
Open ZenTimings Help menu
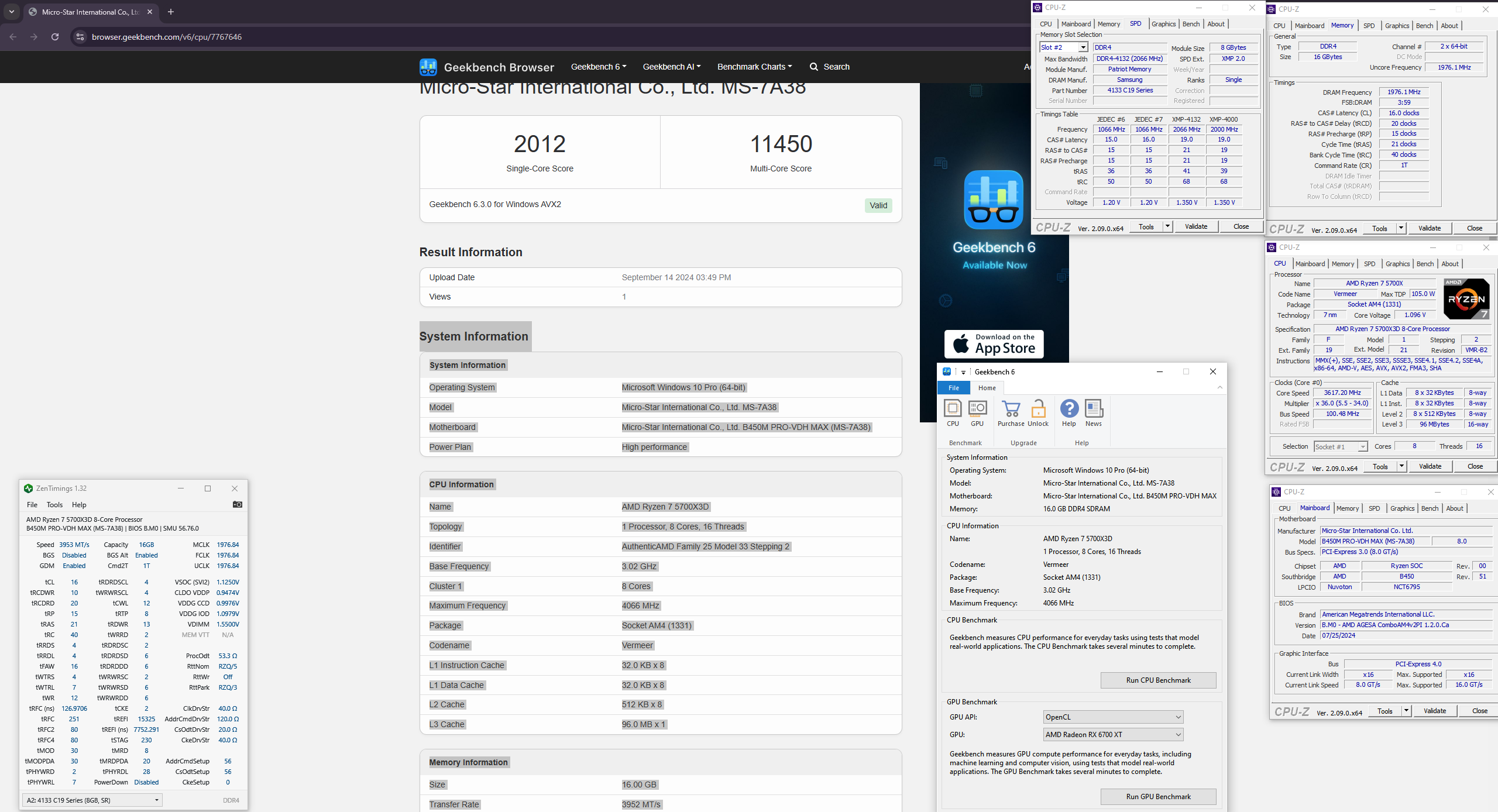tap(79, 504)
